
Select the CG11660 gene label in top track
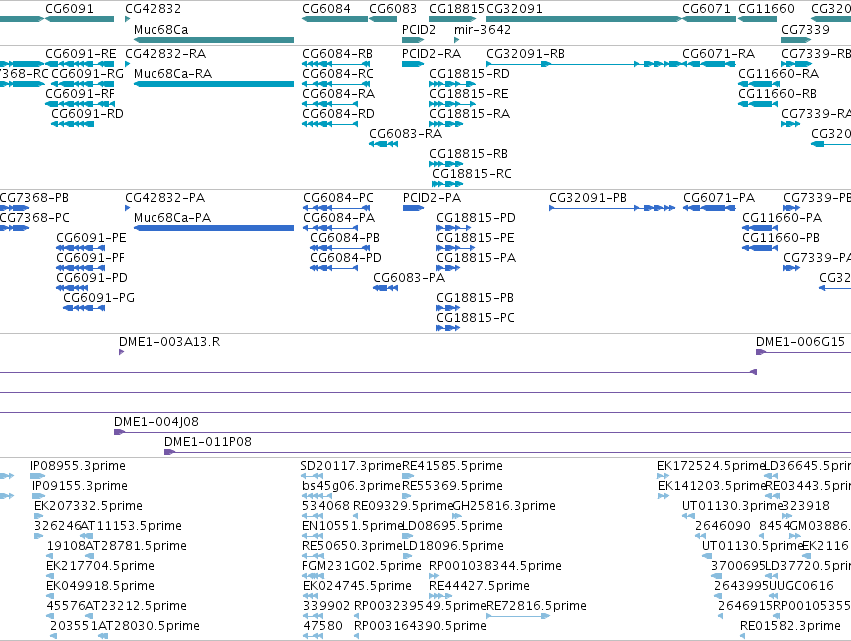766,9
